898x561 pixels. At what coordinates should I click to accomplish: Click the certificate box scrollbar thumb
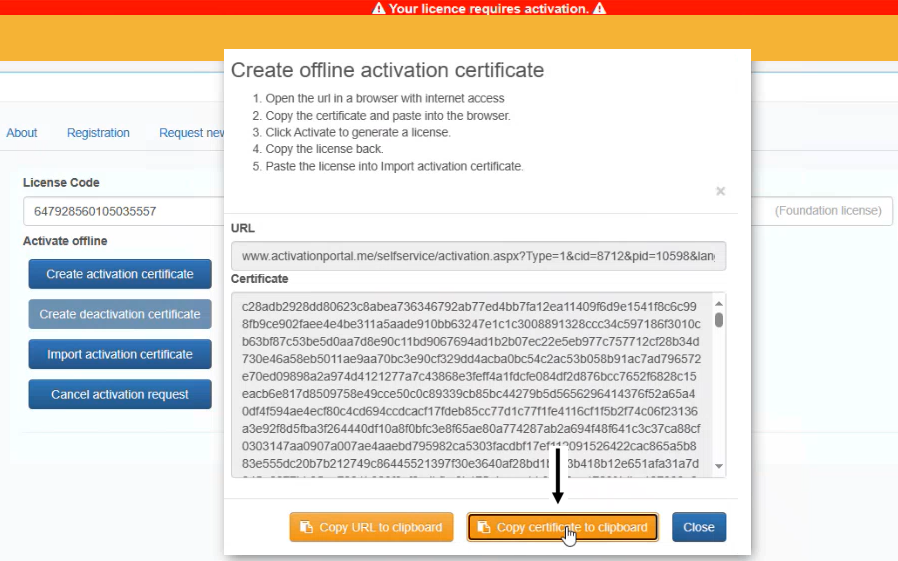click(718, 320)
